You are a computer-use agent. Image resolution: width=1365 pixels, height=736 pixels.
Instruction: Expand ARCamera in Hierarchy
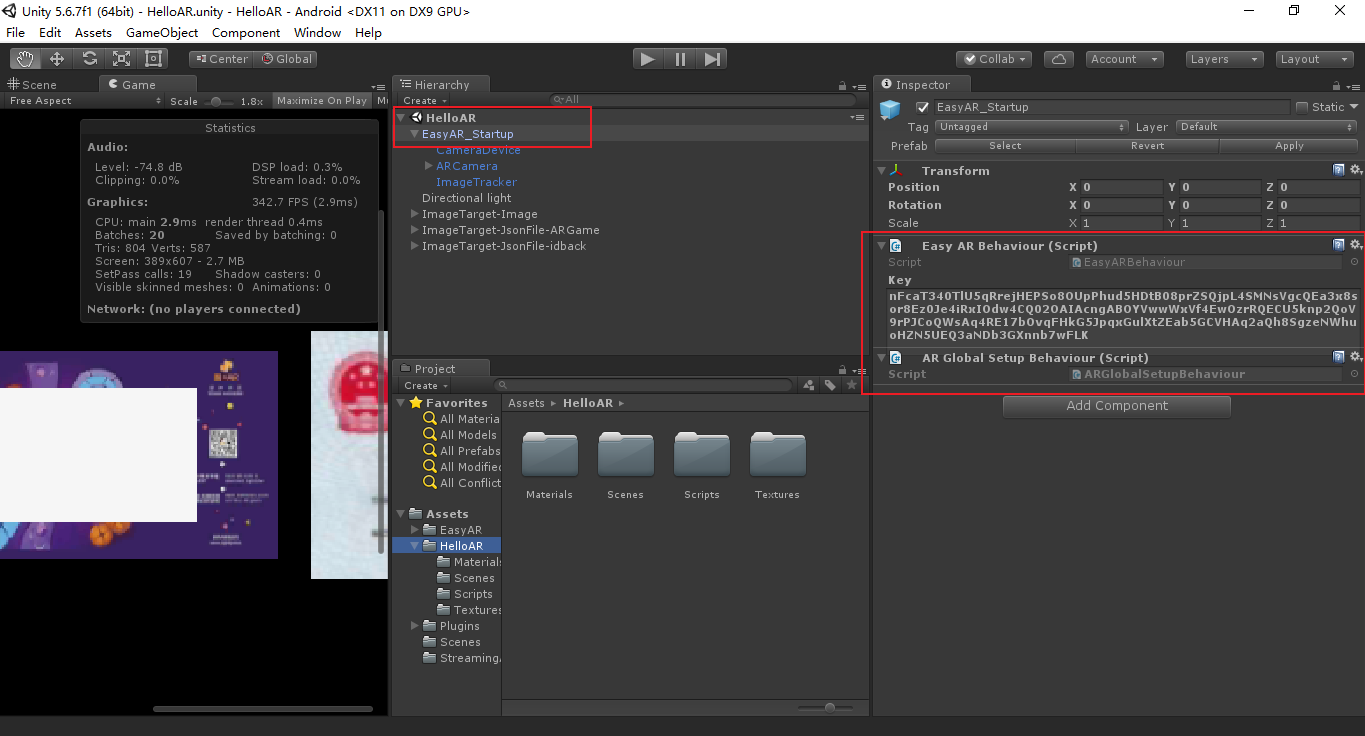coord(429,166)
